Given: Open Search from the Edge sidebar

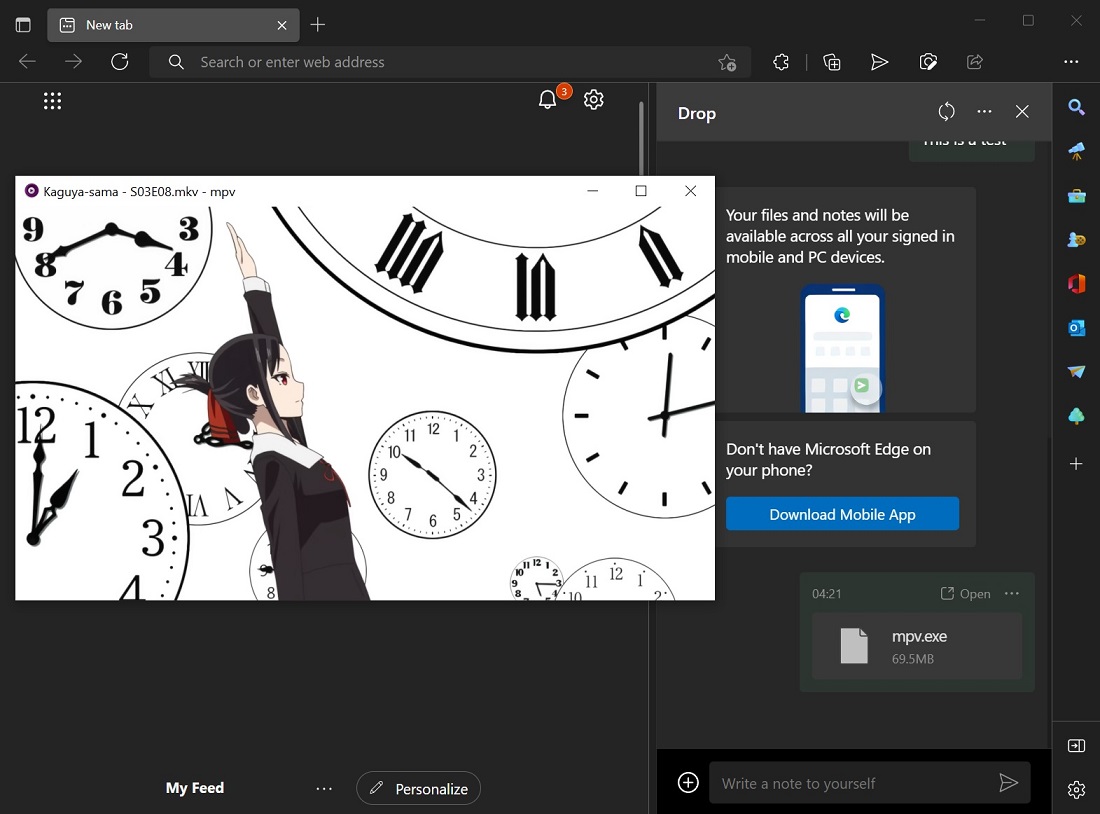Looking at the screenshot, I should point(1076,107).
